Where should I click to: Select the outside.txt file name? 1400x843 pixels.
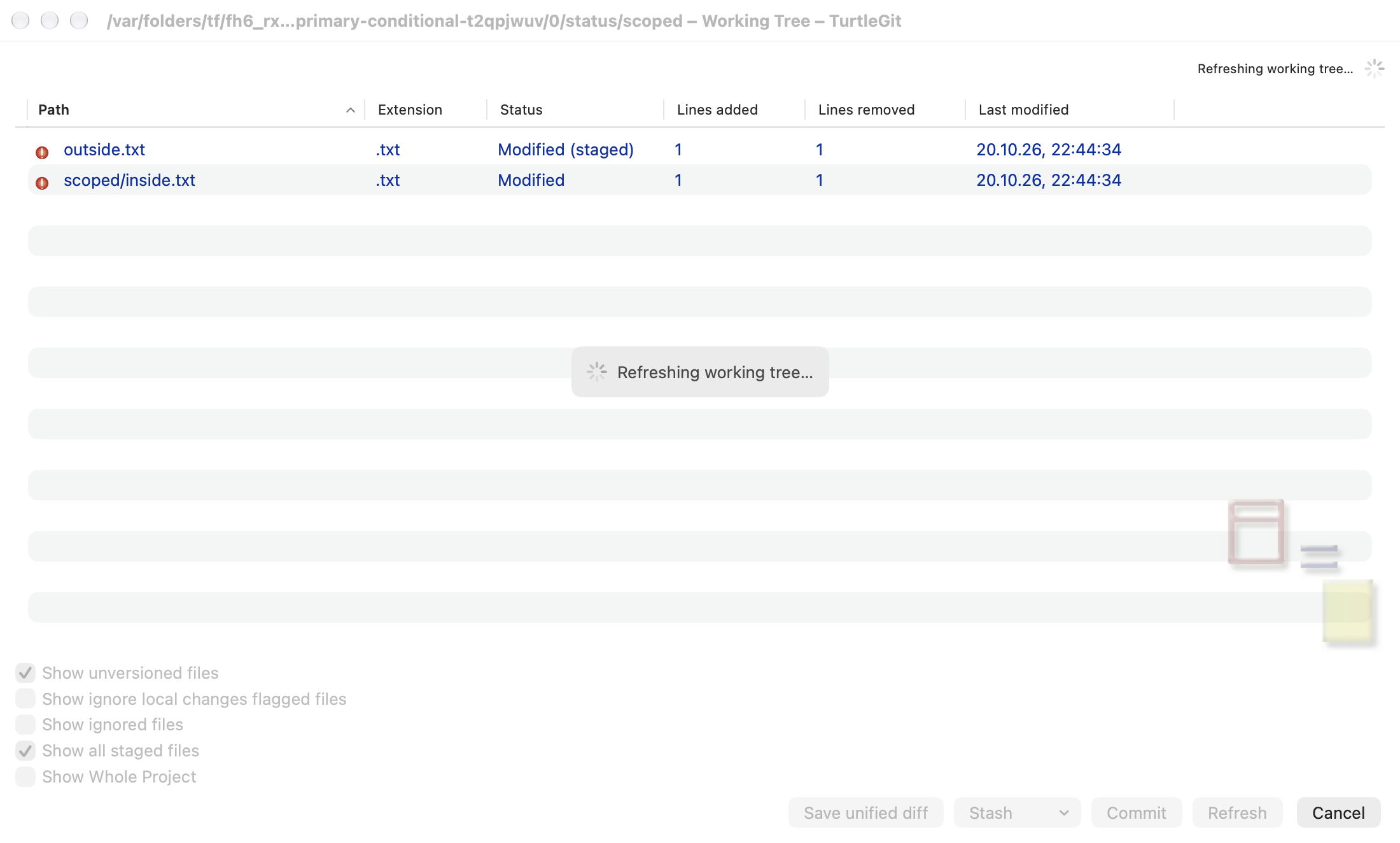click(104, 150)
